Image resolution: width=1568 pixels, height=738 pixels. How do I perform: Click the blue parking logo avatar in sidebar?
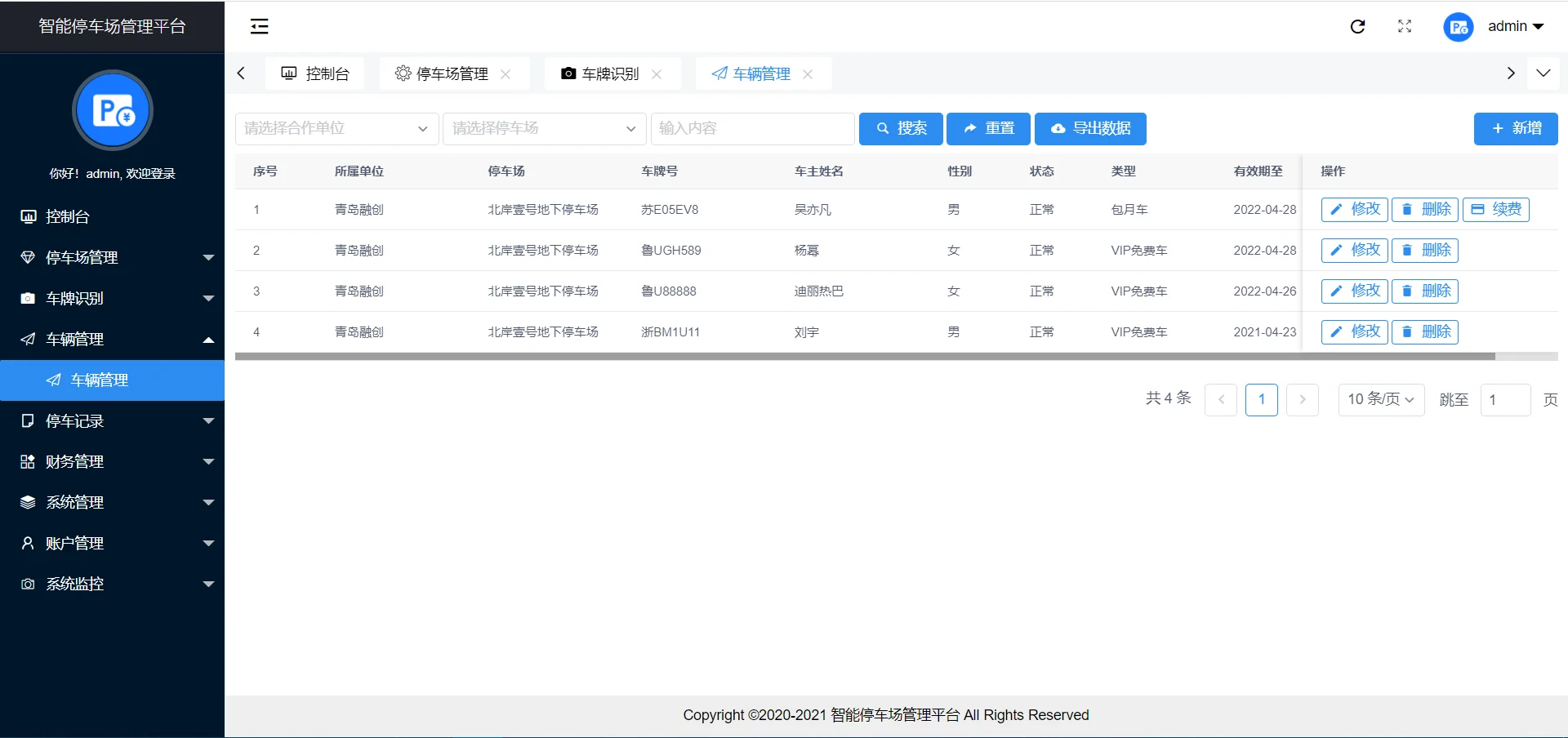click(x=113, y=110)
